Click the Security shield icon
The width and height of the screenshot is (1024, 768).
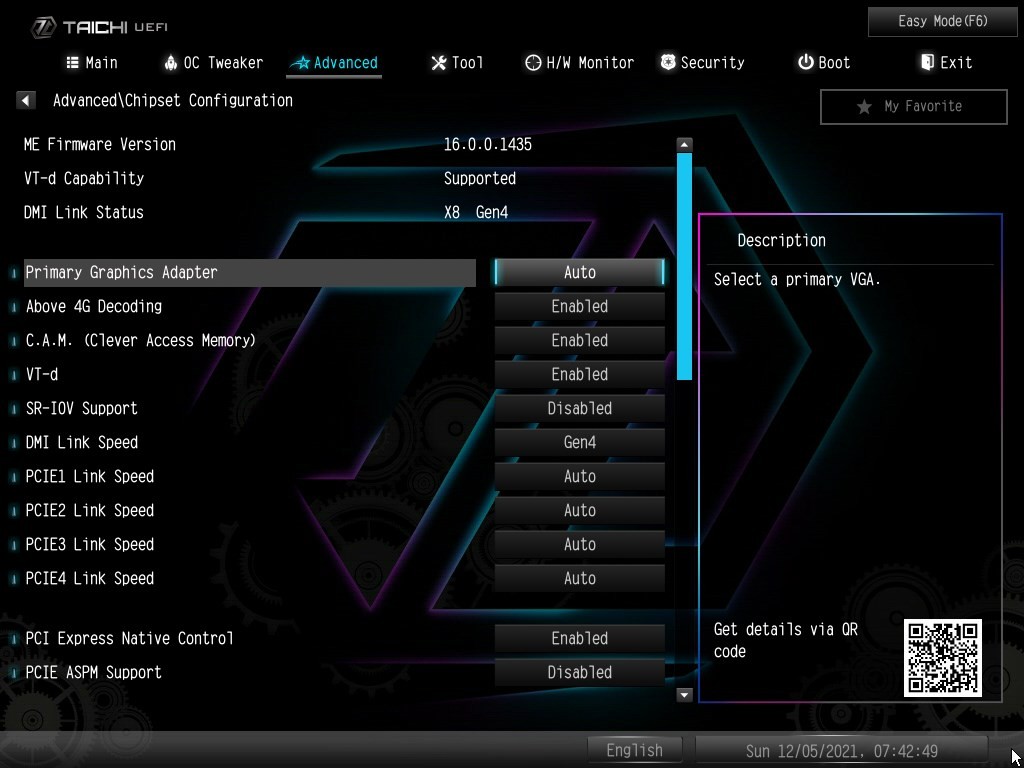(668, 62)
